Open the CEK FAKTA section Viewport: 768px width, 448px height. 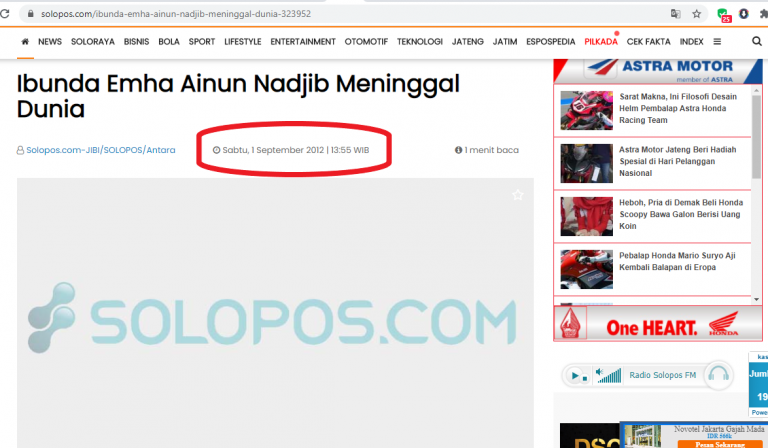pyautogui.click(x=648, y=42)
